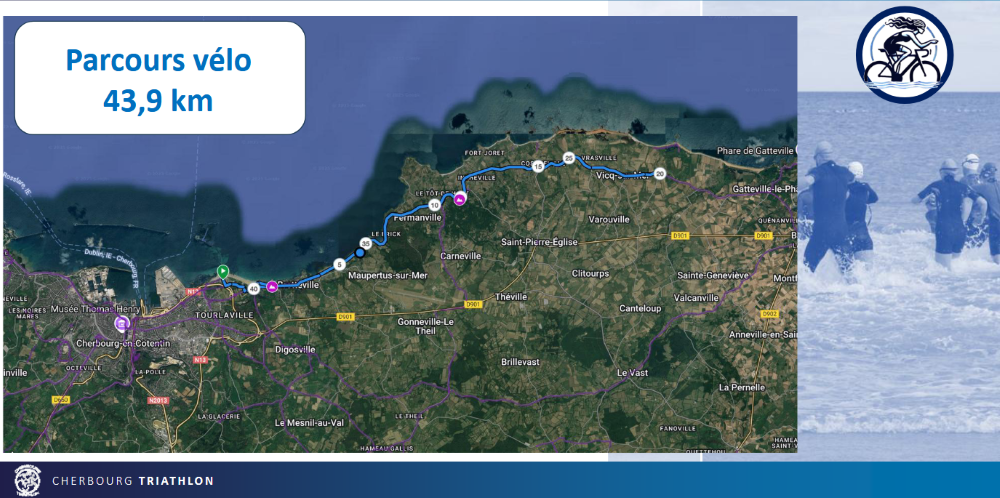The width and height of the screenshot is (1000, 498).
Task: Click the 'Le Mesnil-au-Val' map label
Action: pos(307,423)
